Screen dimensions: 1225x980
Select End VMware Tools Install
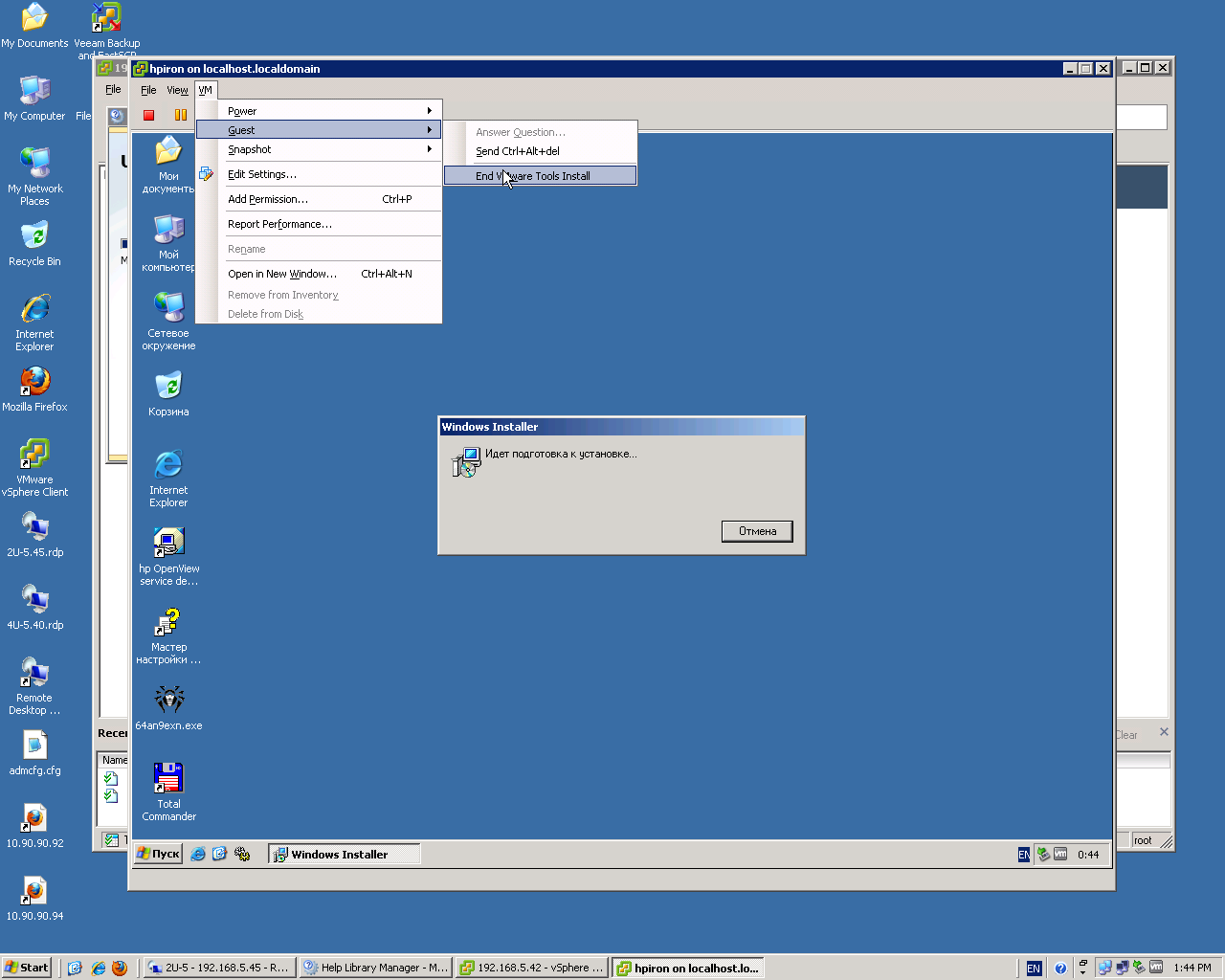pyautogui.click(x=541, y=176)
